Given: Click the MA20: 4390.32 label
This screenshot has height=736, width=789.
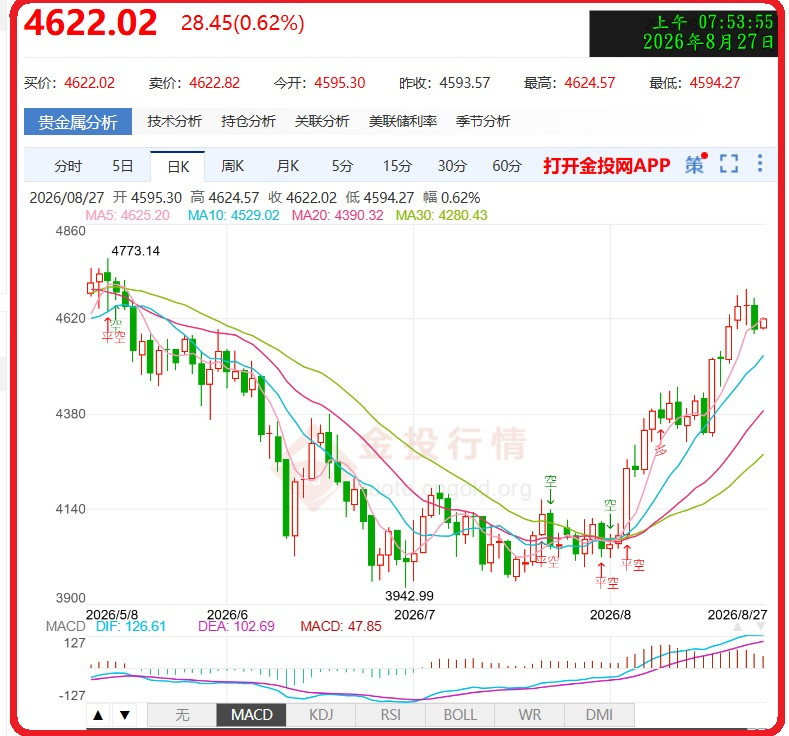Looking at the screenshot, I should point(338,215).
